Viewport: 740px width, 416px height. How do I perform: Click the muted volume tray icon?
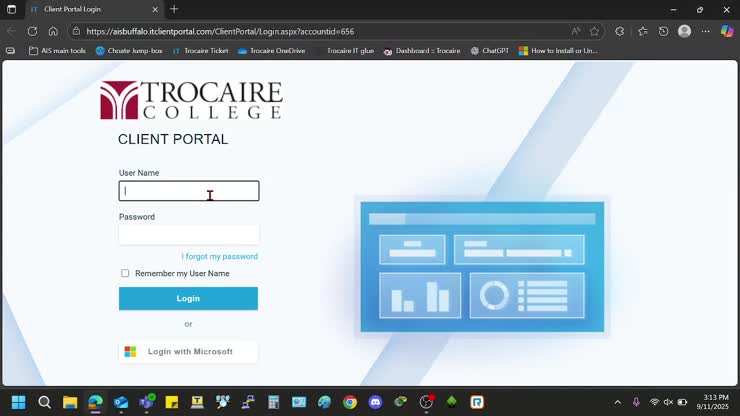click(668, 402)
